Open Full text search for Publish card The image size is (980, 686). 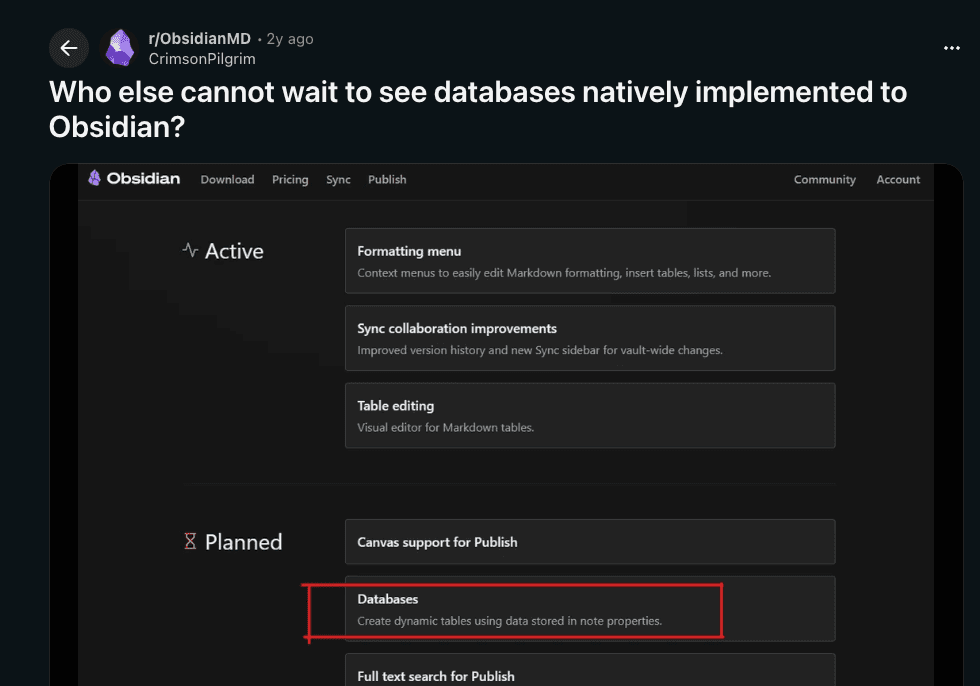point(590,671)
